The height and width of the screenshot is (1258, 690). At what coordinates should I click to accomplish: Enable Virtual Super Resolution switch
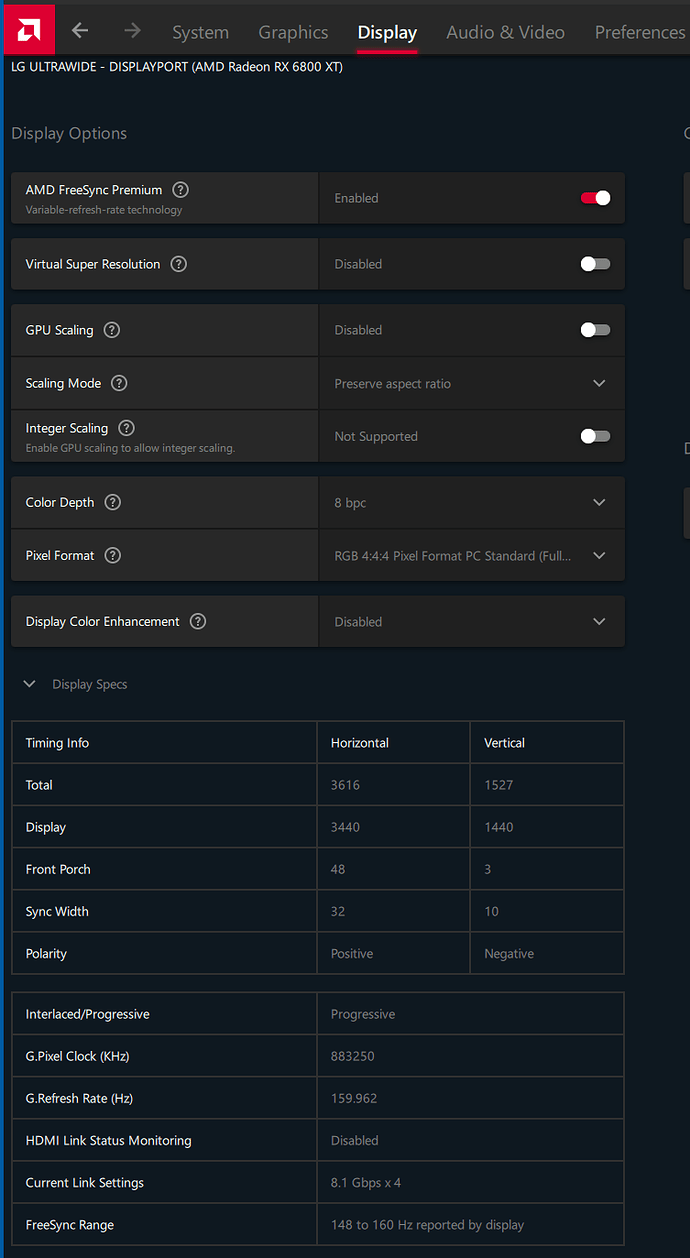(595, 264)
